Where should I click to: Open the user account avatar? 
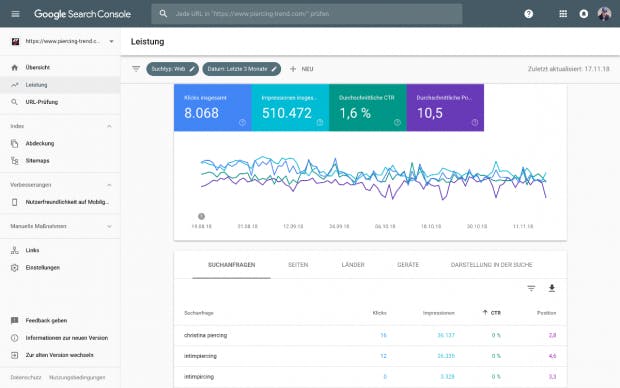coord(604,14)
